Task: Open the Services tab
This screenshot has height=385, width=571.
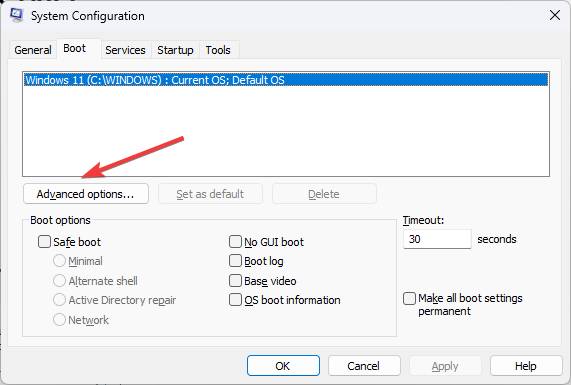Action: (125, 50)
